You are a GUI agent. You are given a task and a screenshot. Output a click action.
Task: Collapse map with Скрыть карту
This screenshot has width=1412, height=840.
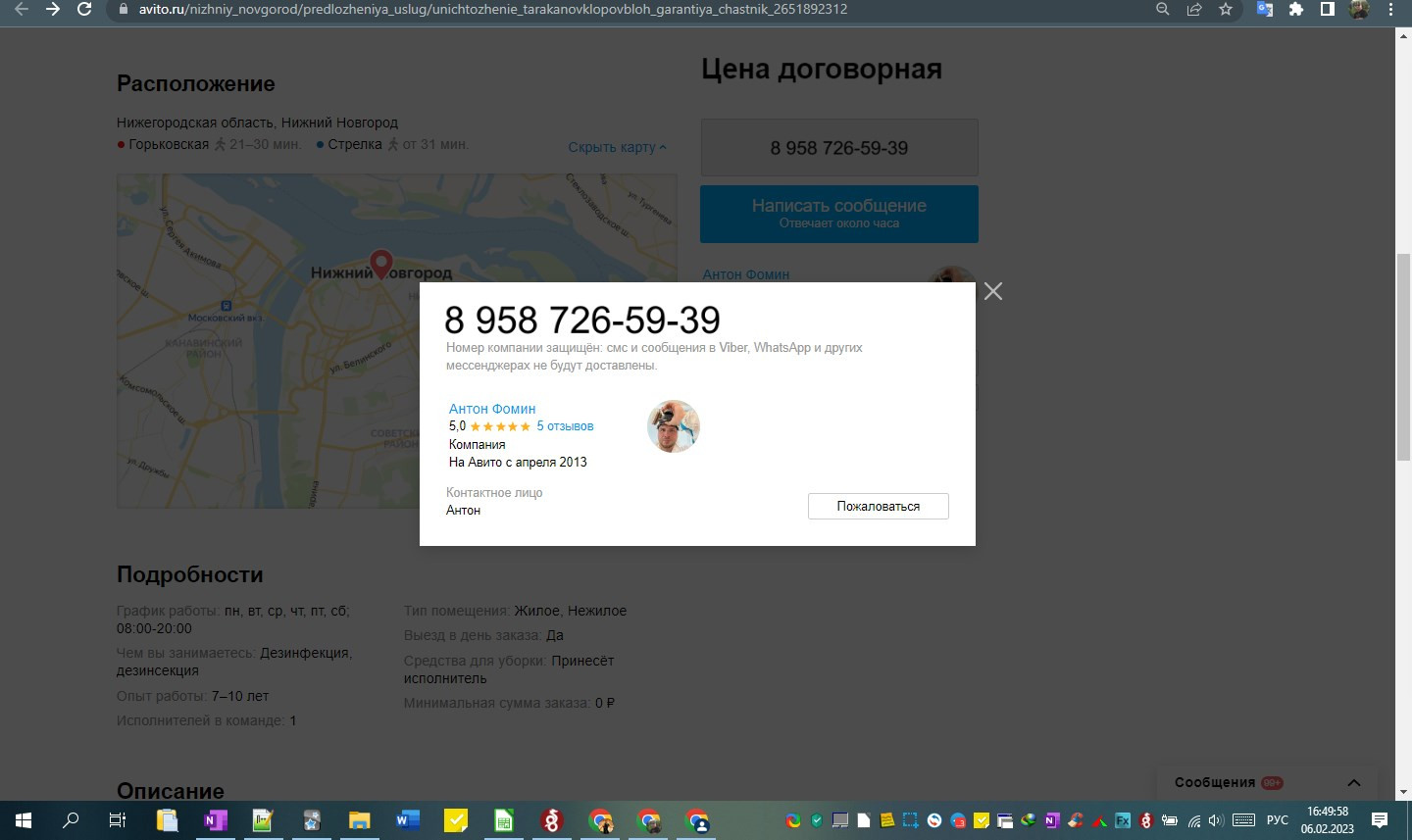618,147
